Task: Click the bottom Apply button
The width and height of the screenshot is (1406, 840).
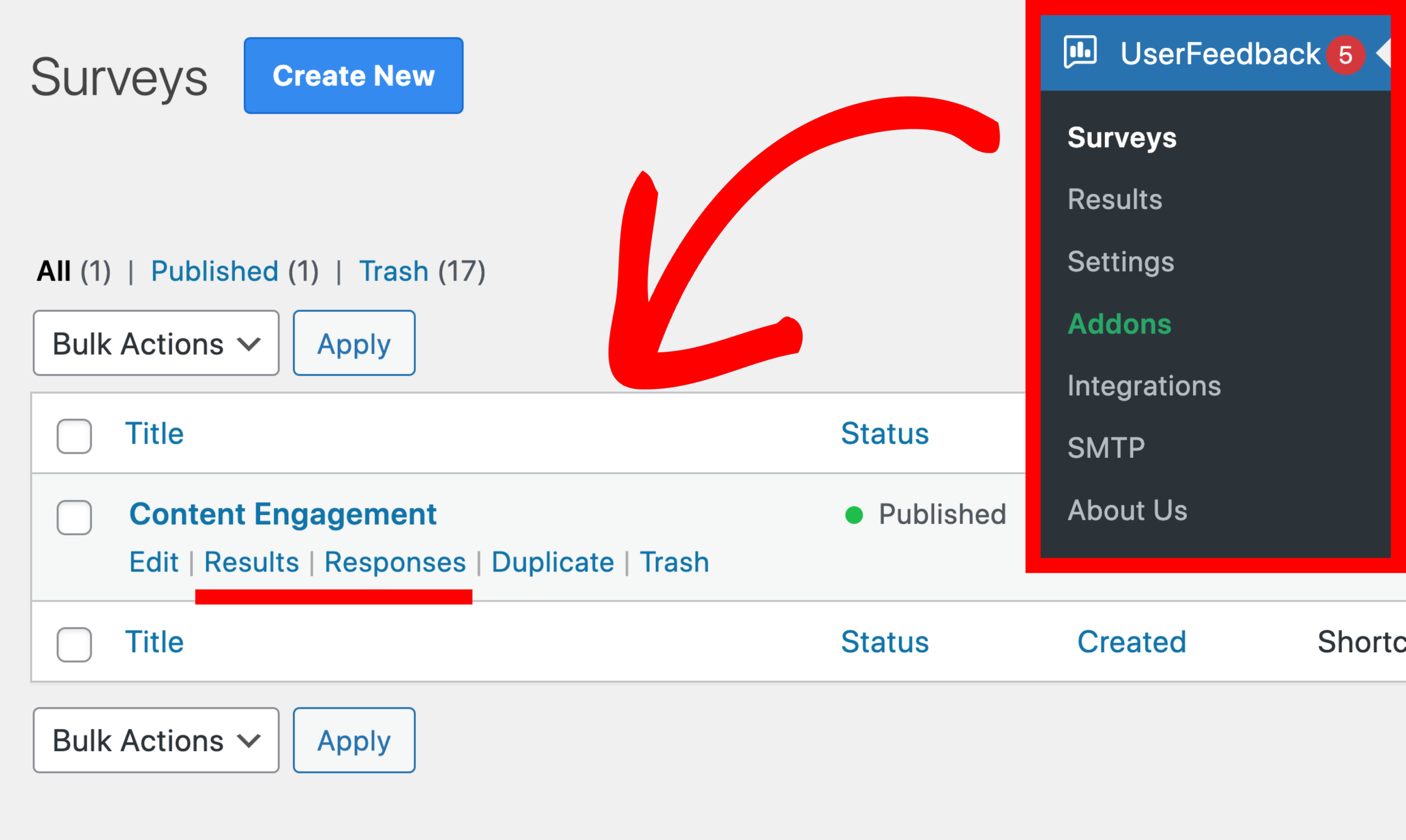Action: click(x=354, y=740)
